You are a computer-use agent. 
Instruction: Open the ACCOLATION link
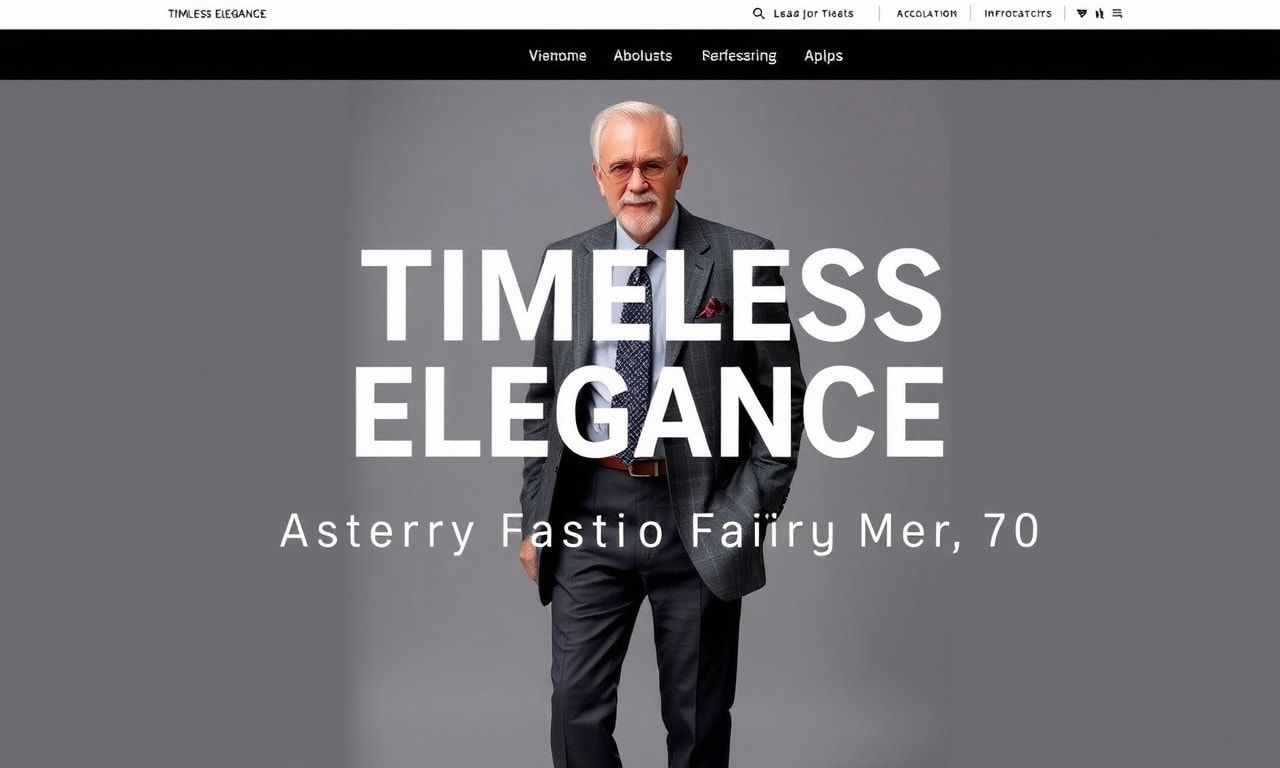[926, 14]
